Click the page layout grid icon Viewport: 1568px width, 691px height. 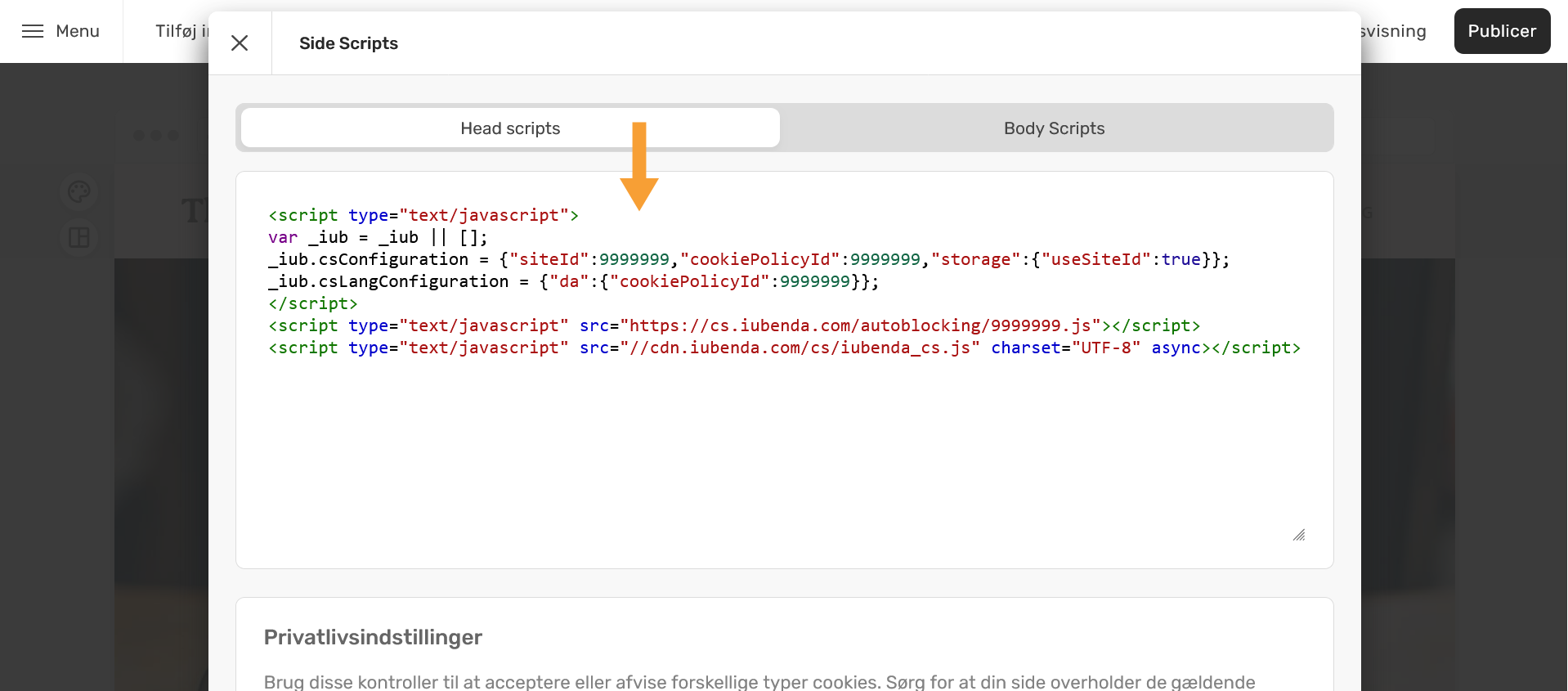pyautogui.click(x=79, y=238)
